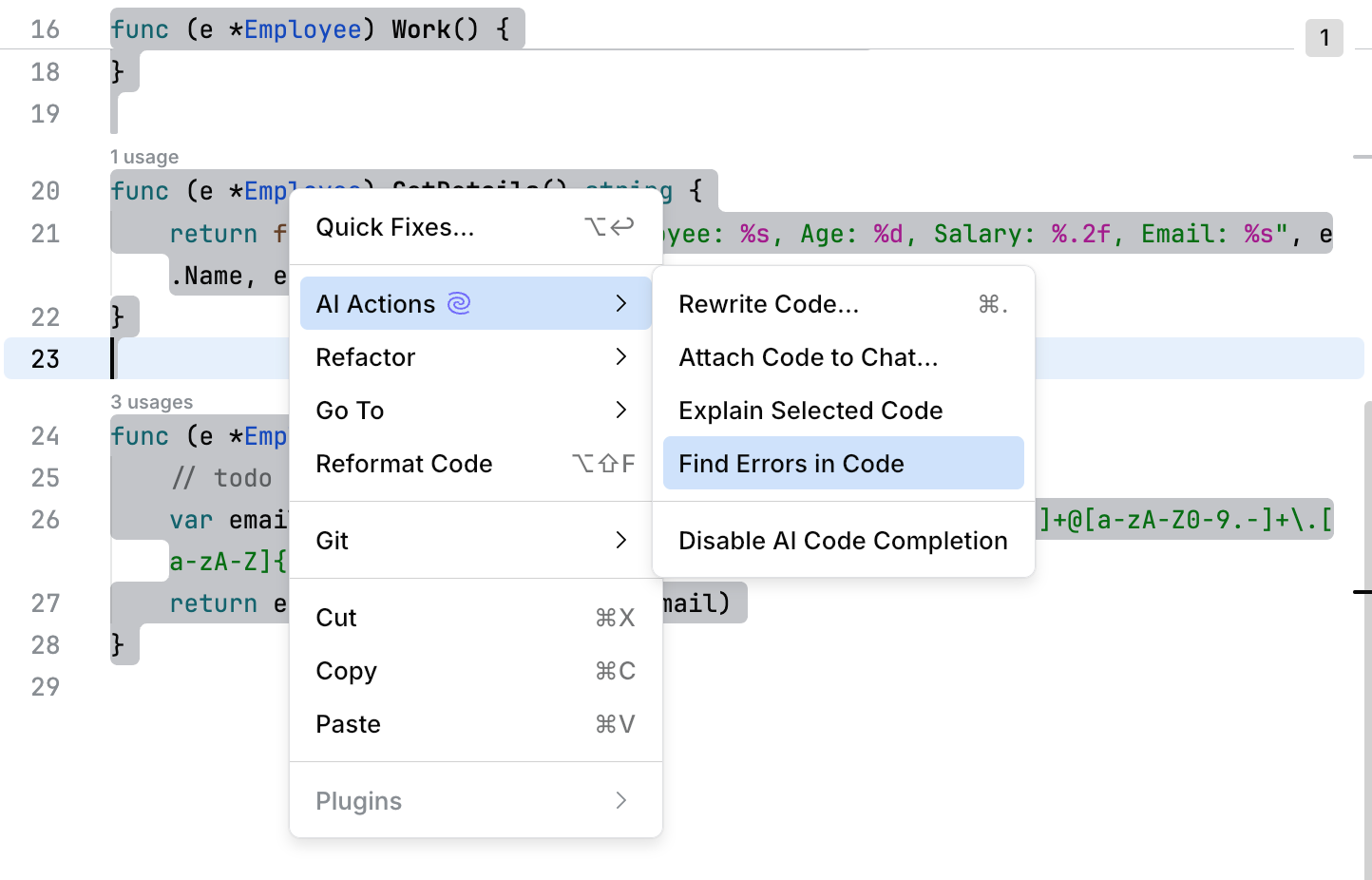Click the return keyword on line 27

tap(214, 603)
